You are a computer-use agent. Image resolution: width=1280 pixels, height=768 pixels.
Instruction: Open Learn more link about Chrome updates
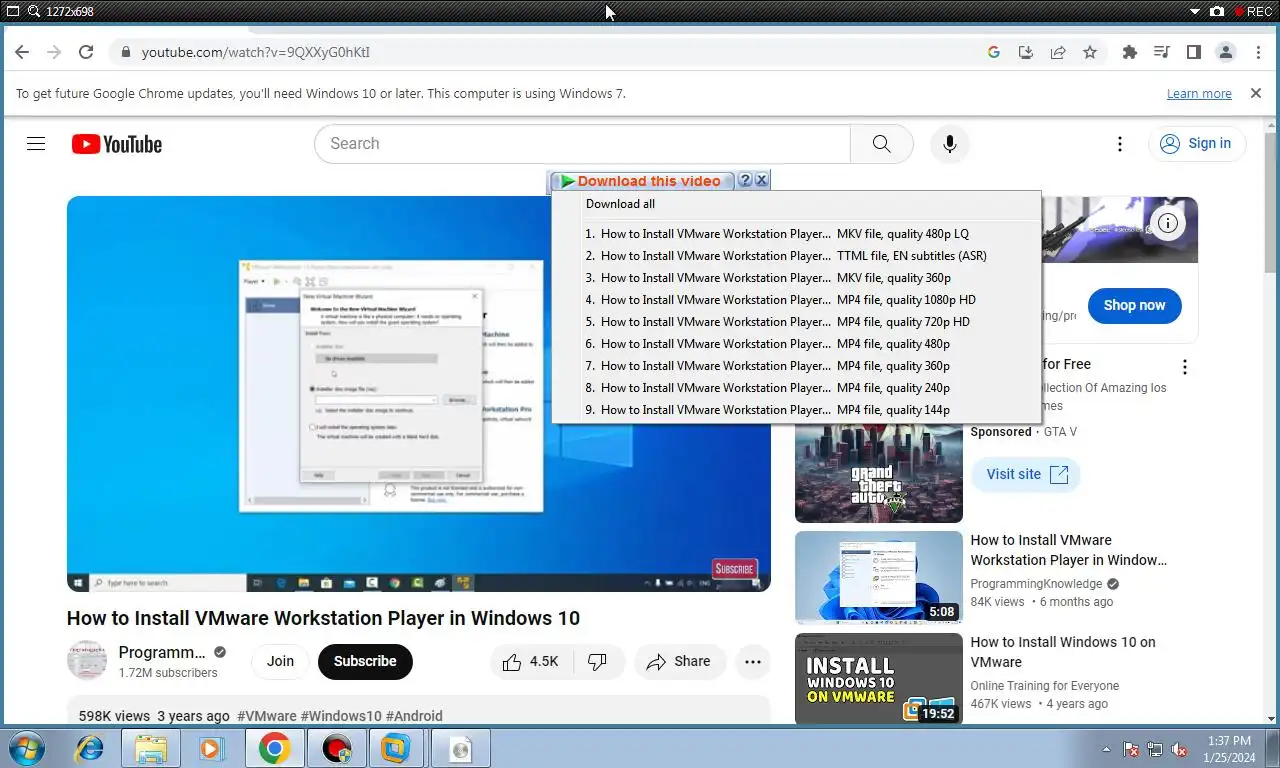1199,93
